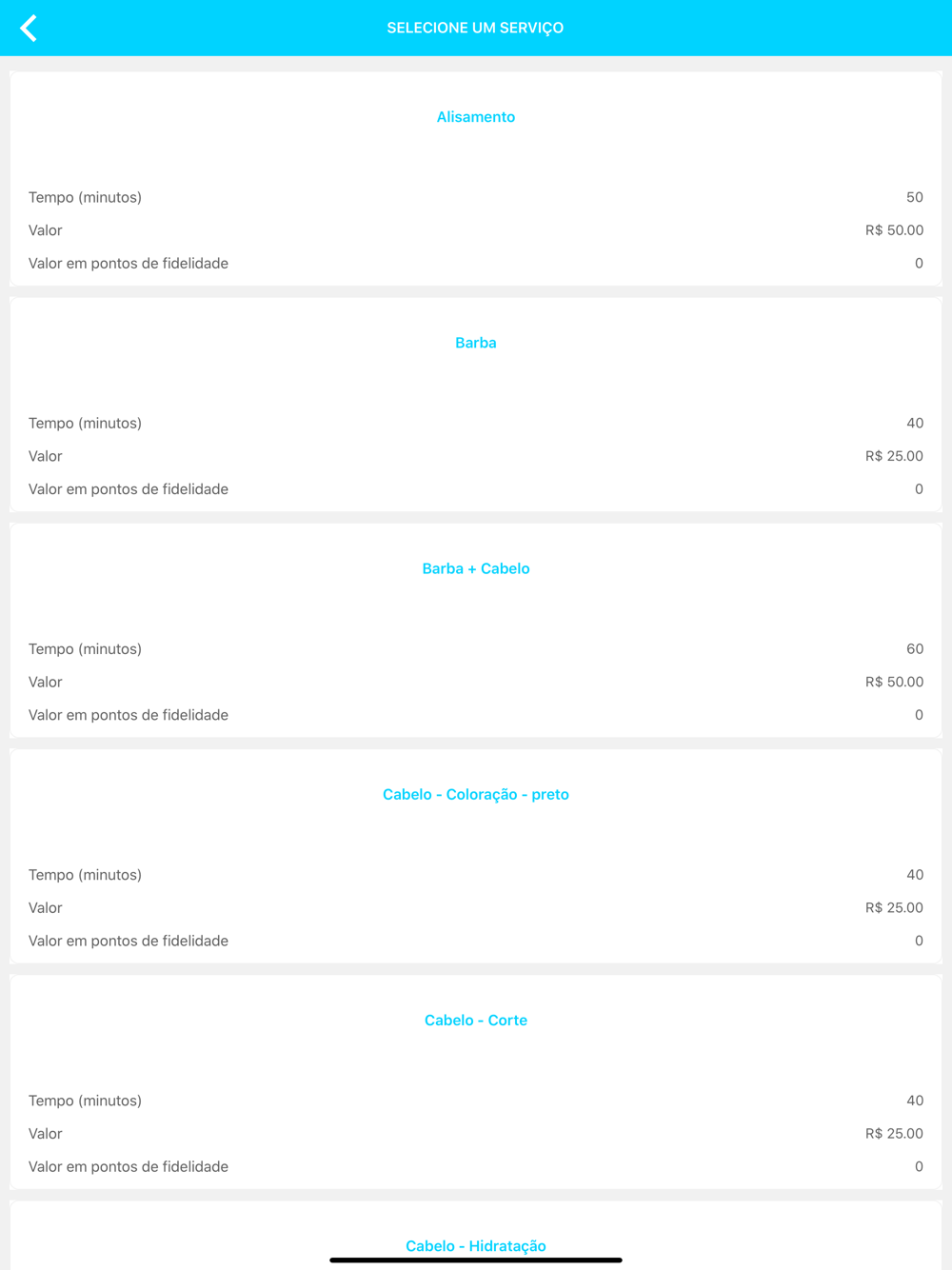The image size is (952, 1270).
Task: Tap the Barba R$ 25.00 price
Action: (894, 456)
